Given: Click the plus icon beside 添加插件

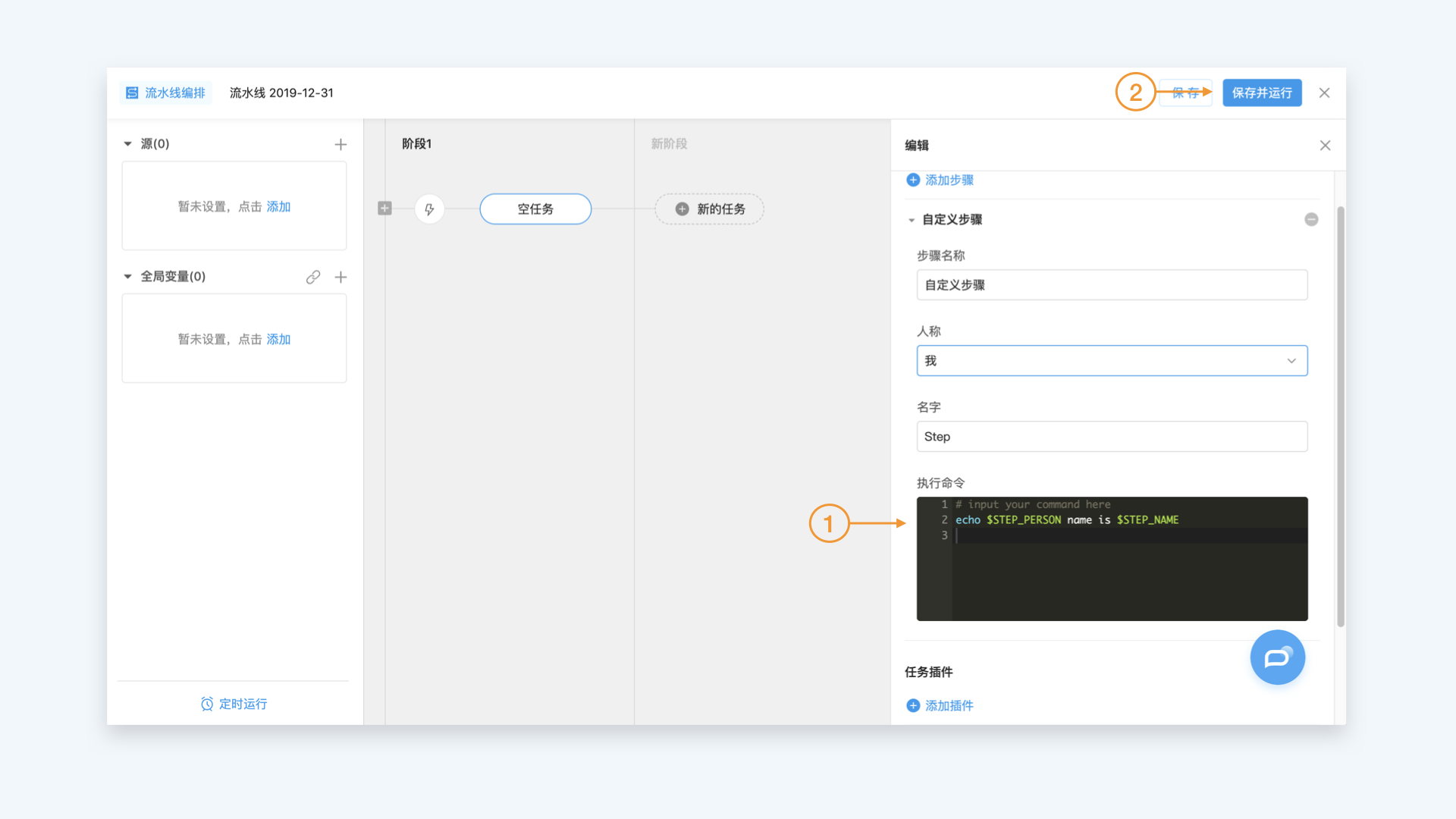Looking at the screenshot, I should [913, 705].
